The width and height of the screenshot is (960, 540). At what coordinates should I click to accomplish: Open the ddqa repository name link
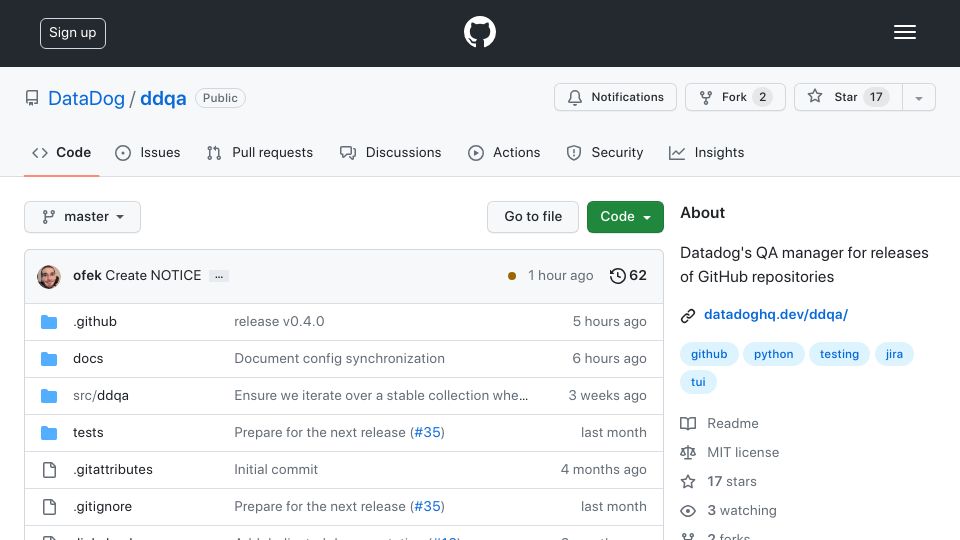coord(163,99)
